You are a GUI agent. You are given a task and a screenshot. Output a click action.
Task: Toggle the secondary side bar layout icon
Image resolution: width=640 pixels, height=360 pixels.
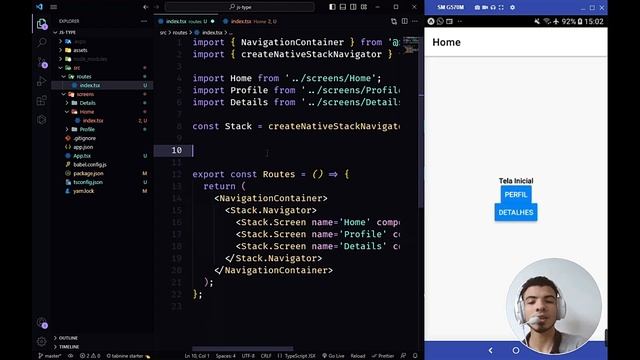pyautogui.click(x=353, y=7)
